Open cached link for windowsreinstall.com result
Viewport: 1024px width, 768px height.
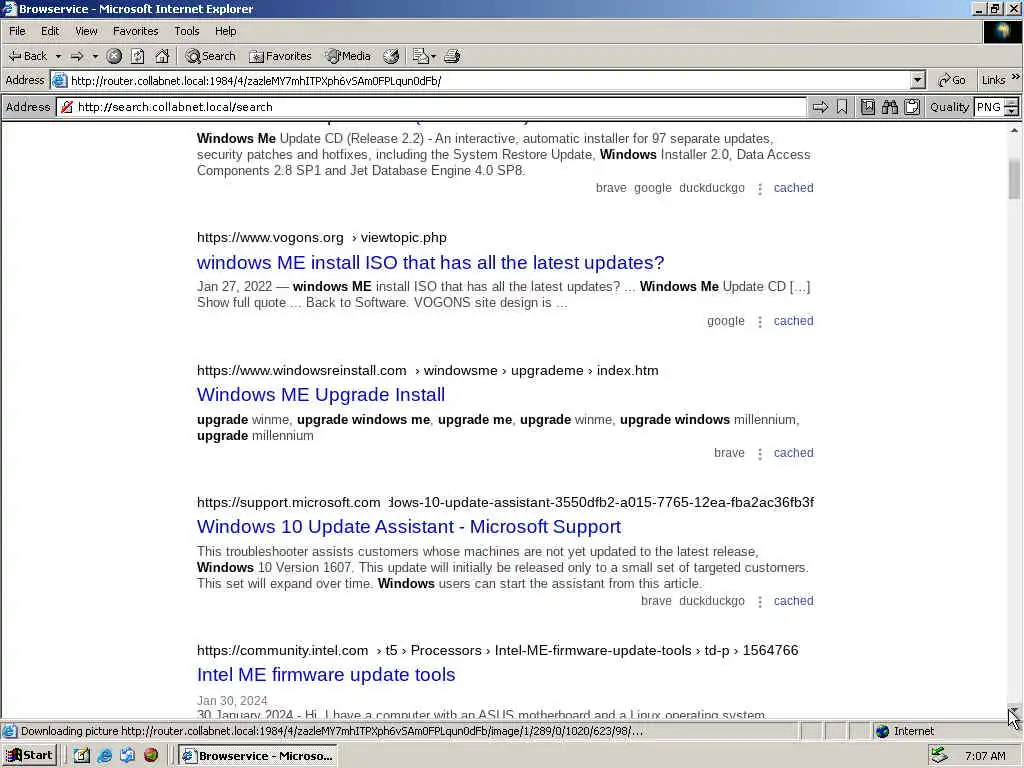pos(793,453)
